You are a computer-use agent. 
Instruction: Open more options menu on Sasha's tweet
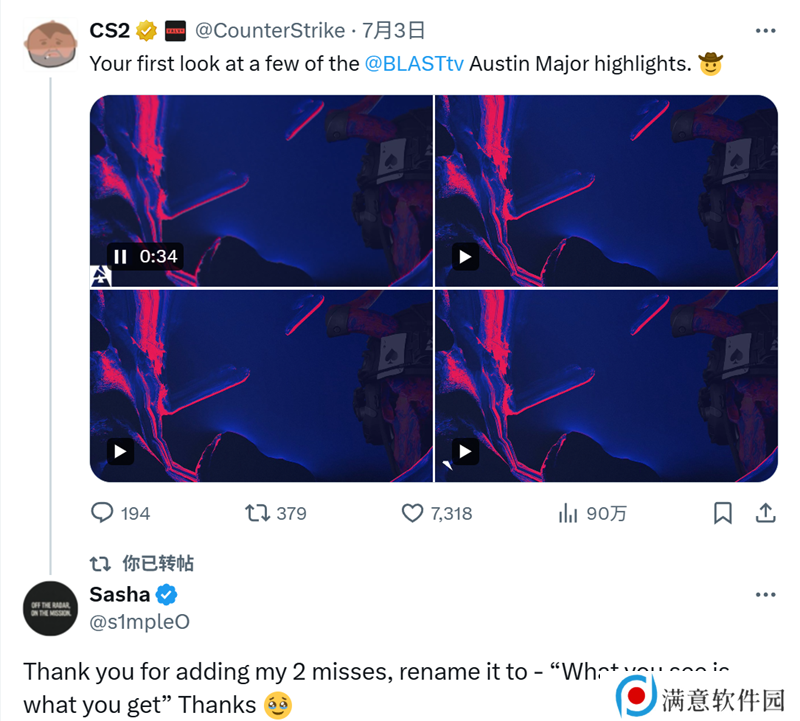(x=765, y=594)
